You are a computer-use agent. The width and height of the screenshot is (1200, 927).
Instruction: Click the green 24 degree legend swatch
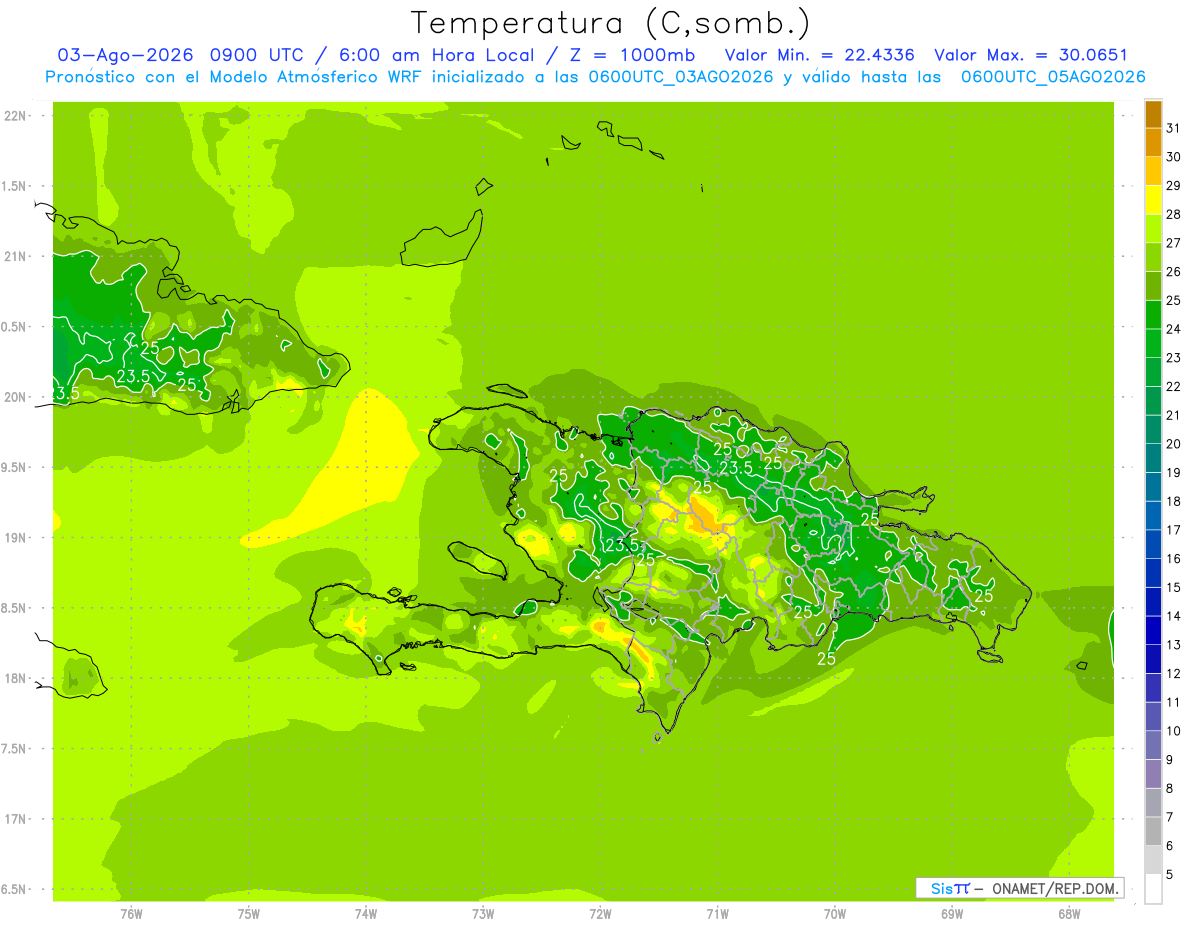[1153, 316]
